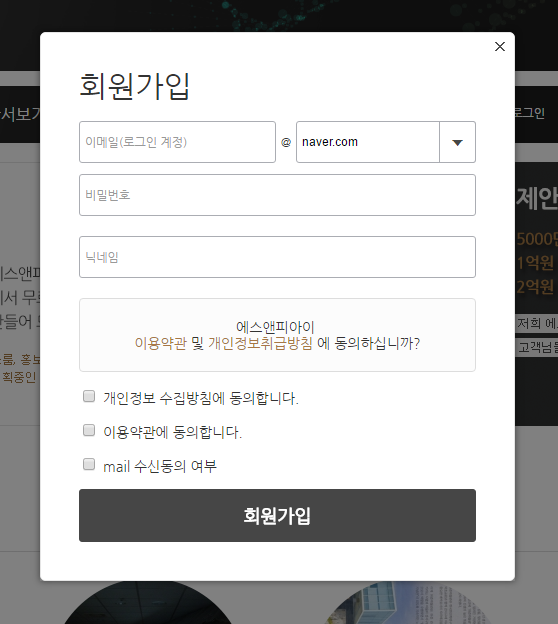The image size is (558, 624).
Task: Submit with the dark 회원가입 button
Action: [277, 515]
